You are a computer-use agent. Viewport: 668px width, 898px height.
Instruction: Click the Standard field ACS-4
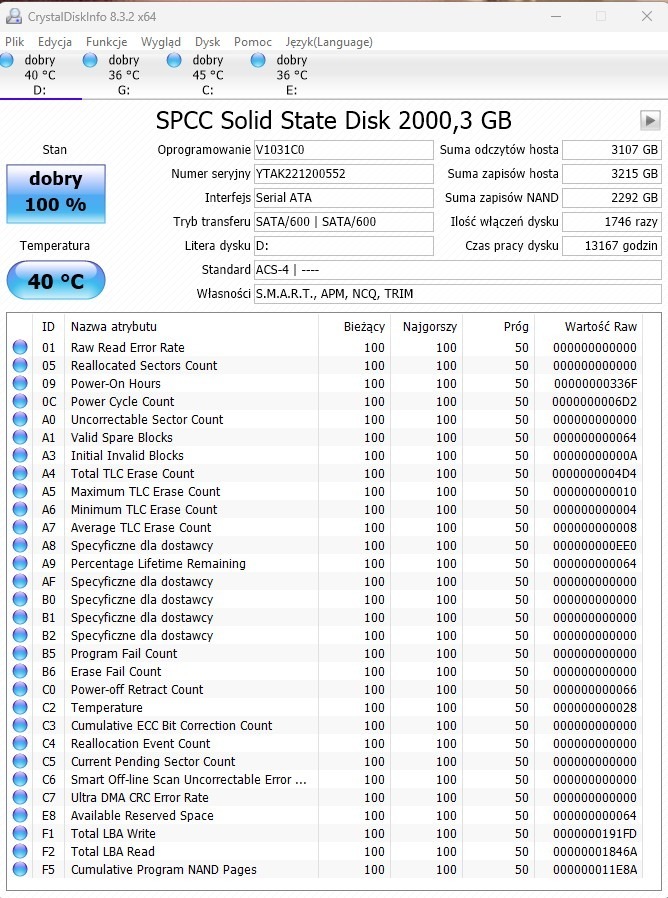(458, 270)
